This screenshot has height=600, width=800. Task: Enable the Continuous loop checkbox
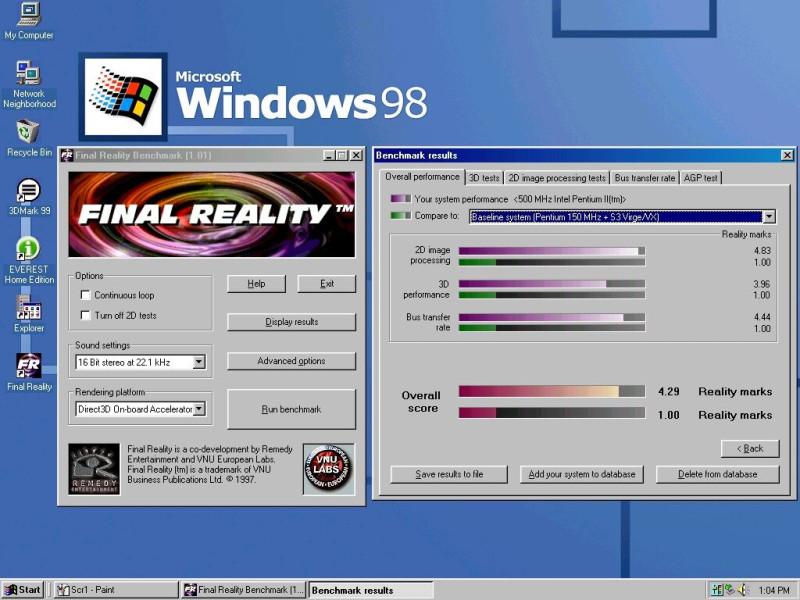point(85,295)
